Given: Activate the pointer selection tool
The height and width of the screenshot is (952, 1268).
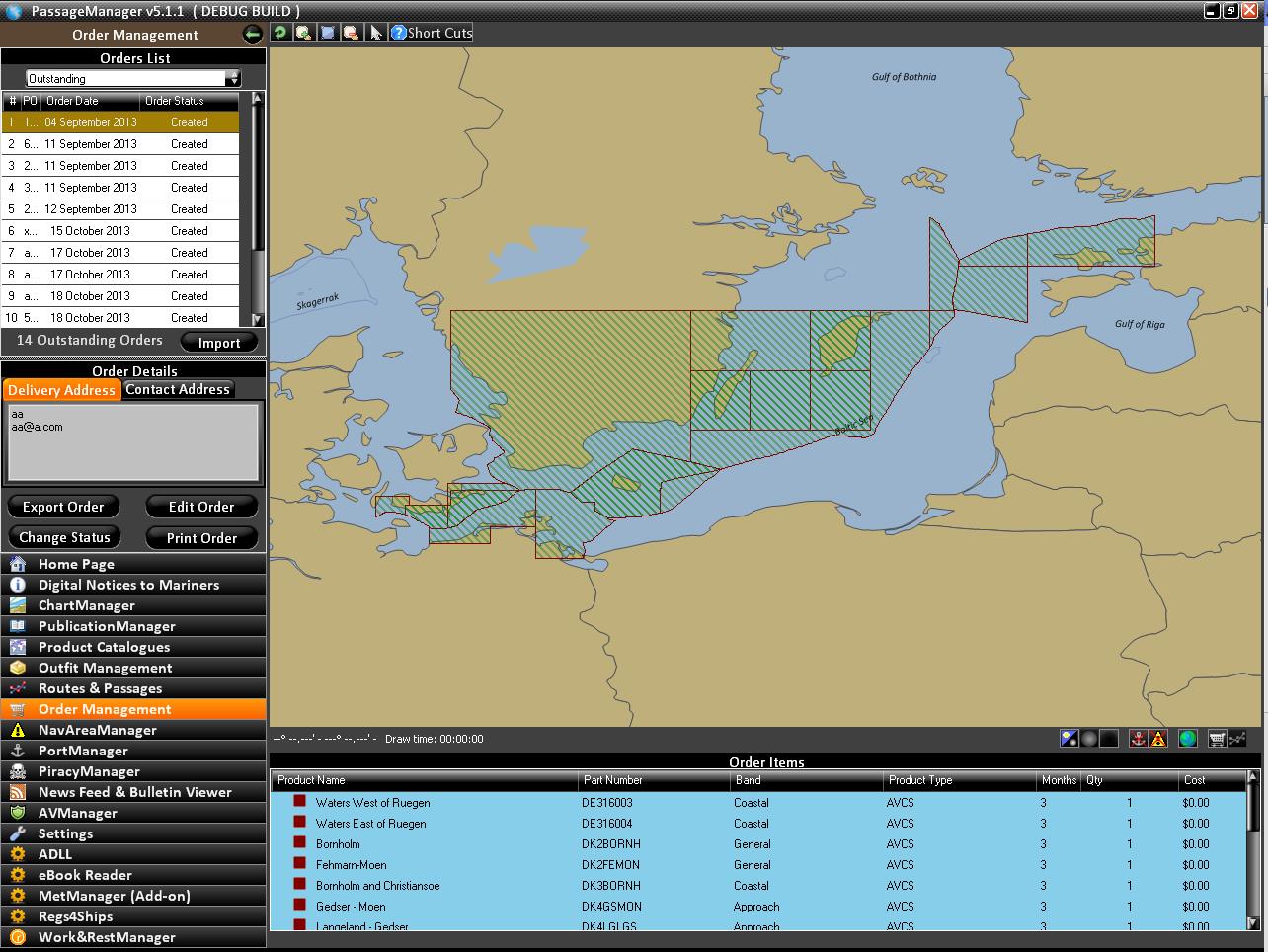Looking at the screenshot, I should [x=375, y=33].
